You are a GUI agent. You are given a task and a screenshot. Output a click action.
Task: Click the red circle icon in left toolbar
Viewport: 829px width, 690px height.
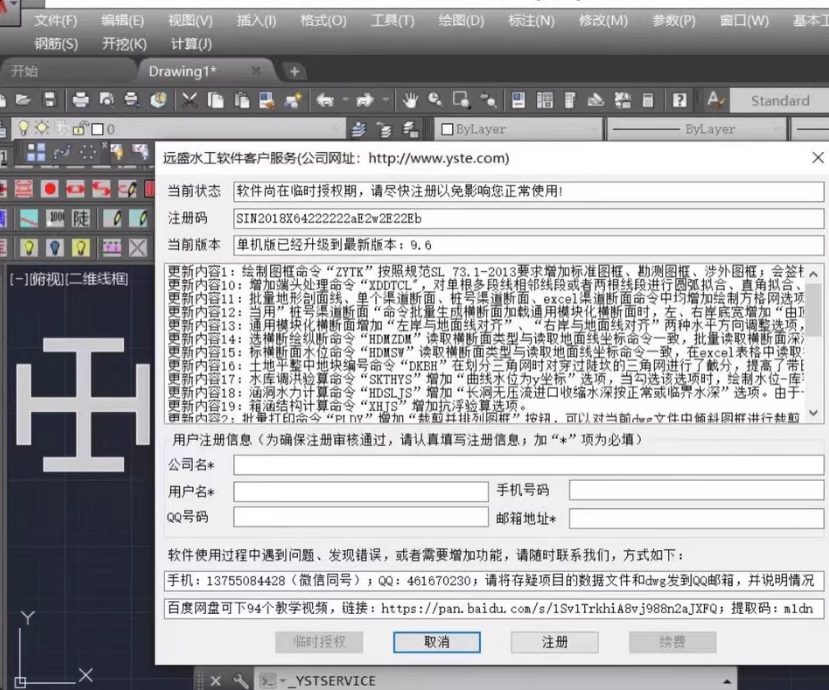(51, 189)
